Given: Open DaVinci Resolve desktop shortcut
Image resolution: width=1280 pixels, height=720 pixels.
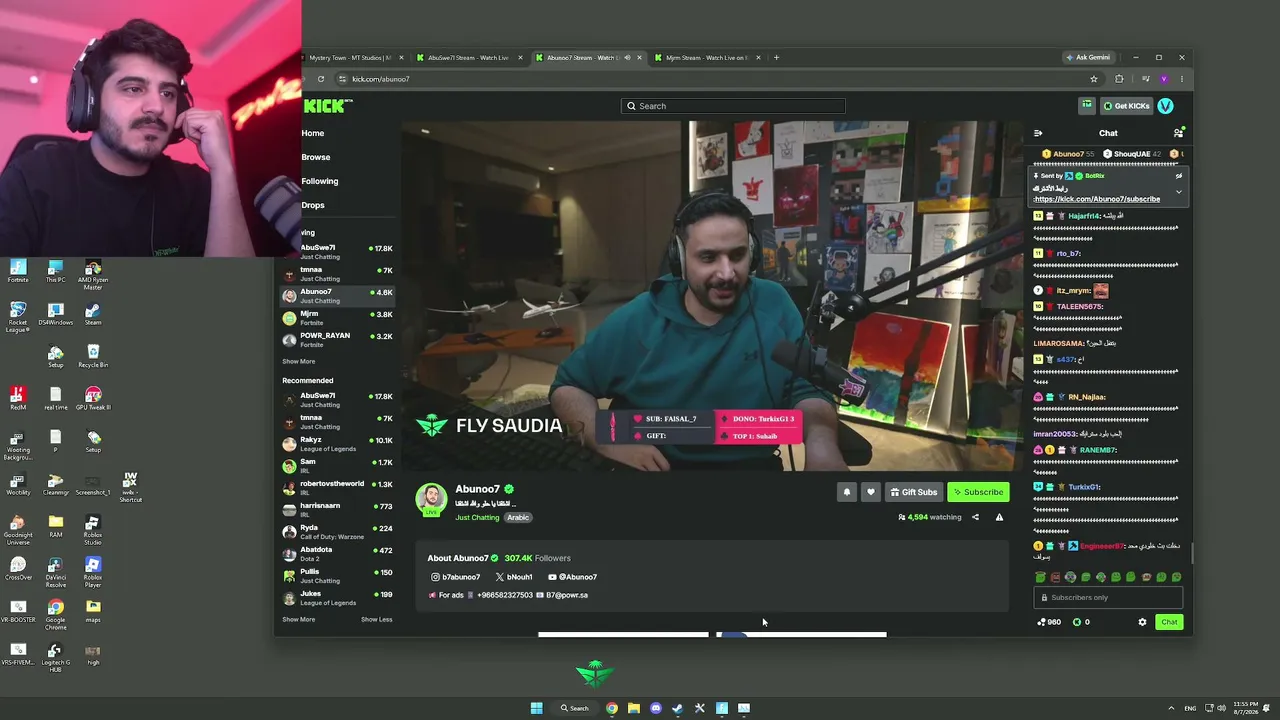Looking at the screenshot, I should coord(55,573).
